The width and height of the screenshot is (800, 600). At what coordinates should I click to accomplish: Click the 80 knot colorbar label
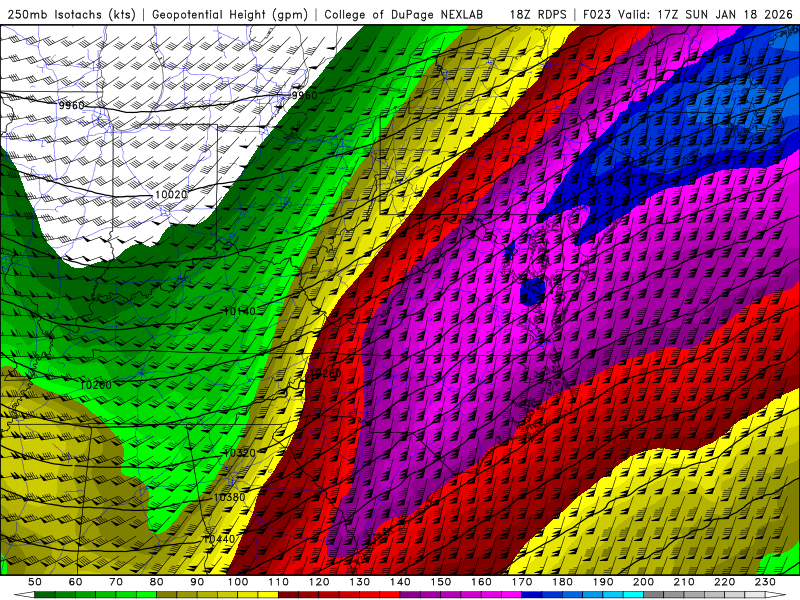click(156, 582)
